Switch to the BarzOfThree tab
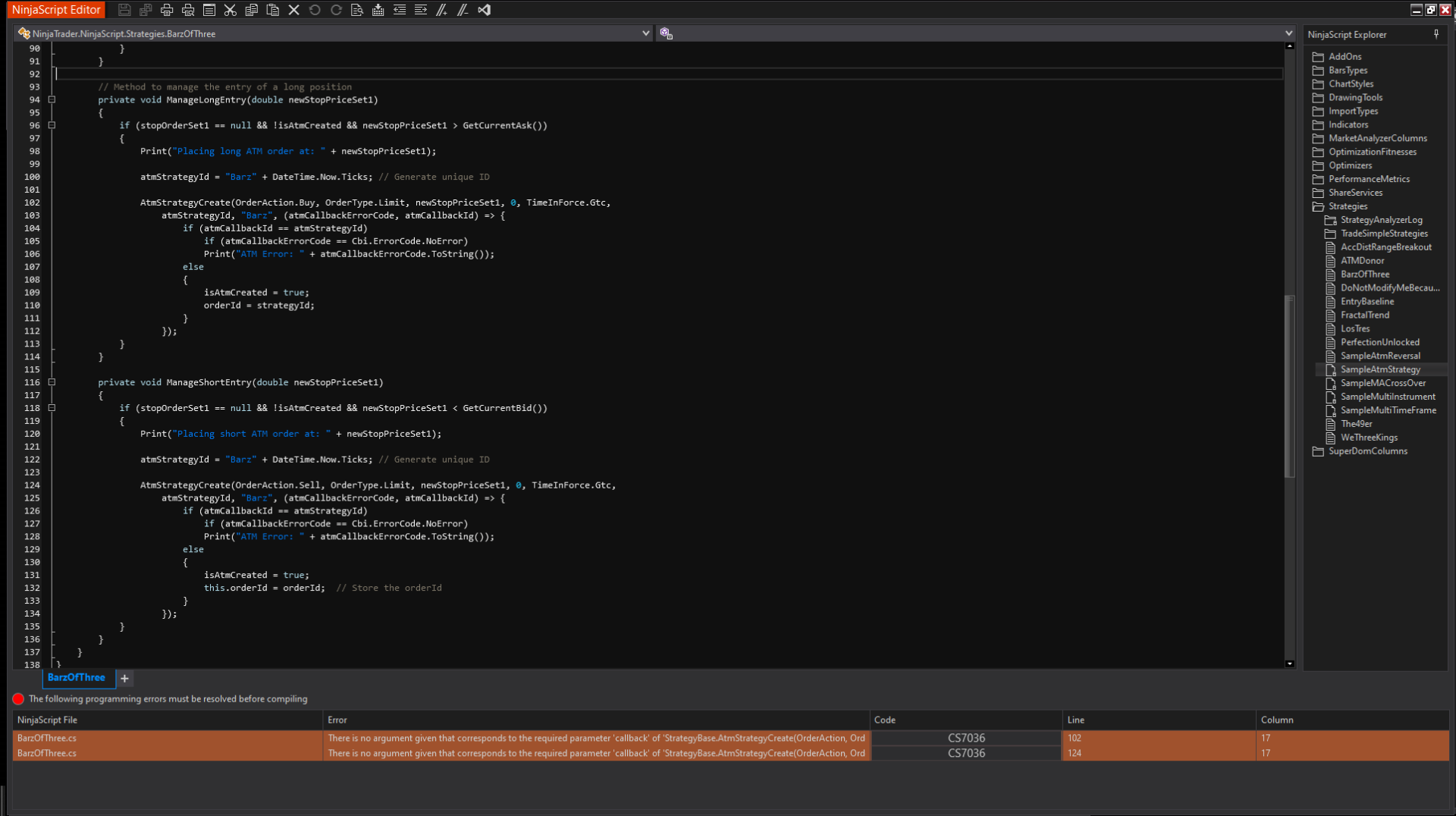Screen dimensions: 1456x816 pos(76,677)
